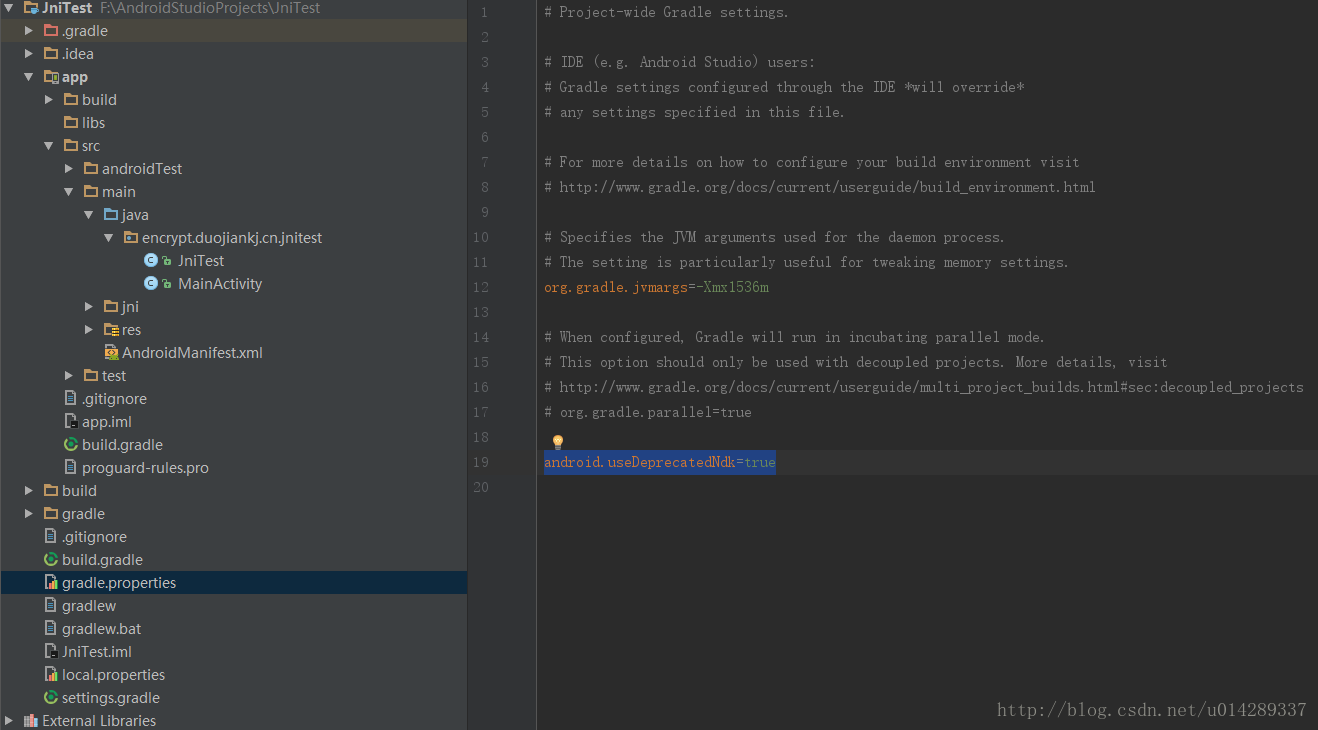Screen dimensions: 1318x730
Task: Click the gradlew.bat file icon
Action: (x=51, y=629)
